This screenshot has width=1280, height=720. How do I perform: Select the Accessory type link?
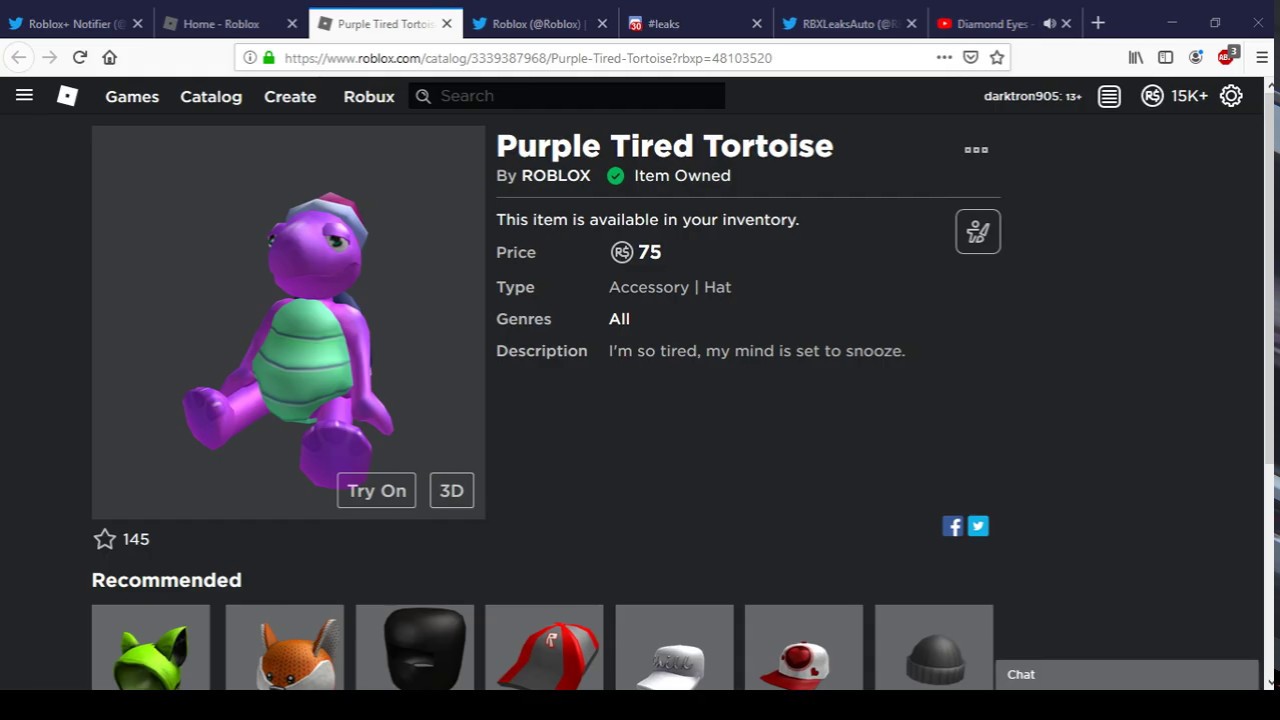coord(649,287)
